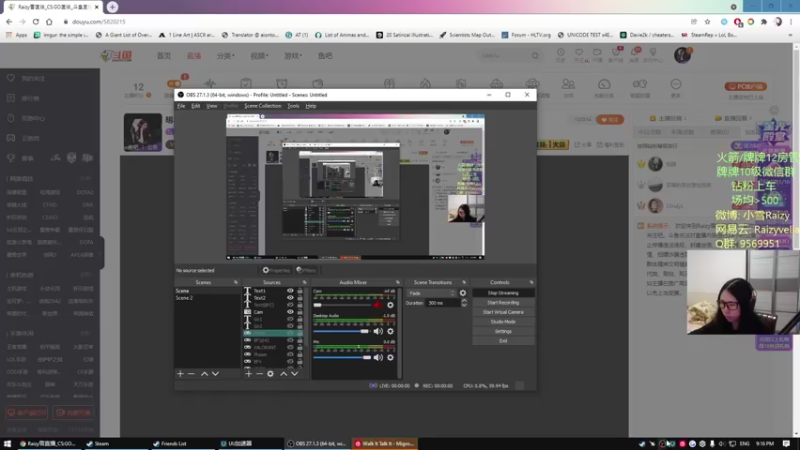Viewport: 800px width, 450px height.
Task: Undock the Audio Mixer panel via its header icon
Action: pyautogui.click(x=397, y=282)
